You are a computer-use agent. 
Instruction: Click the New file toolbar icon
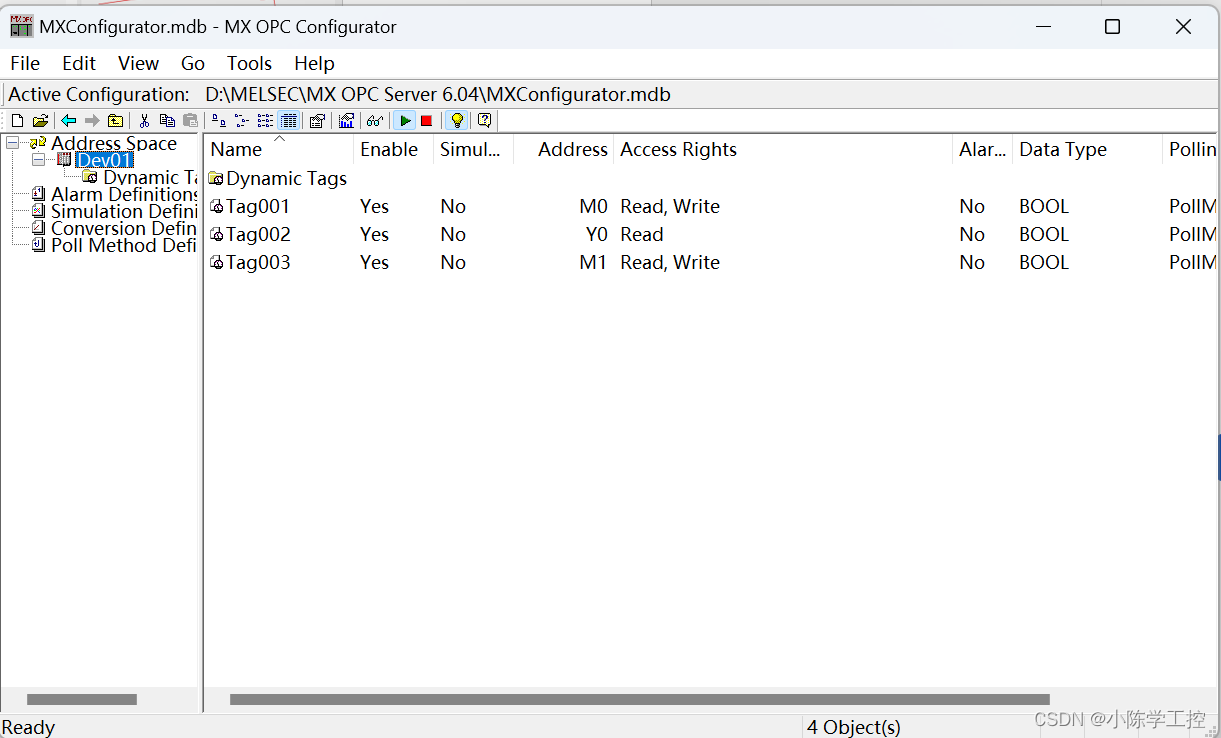(x=17, y=121)
